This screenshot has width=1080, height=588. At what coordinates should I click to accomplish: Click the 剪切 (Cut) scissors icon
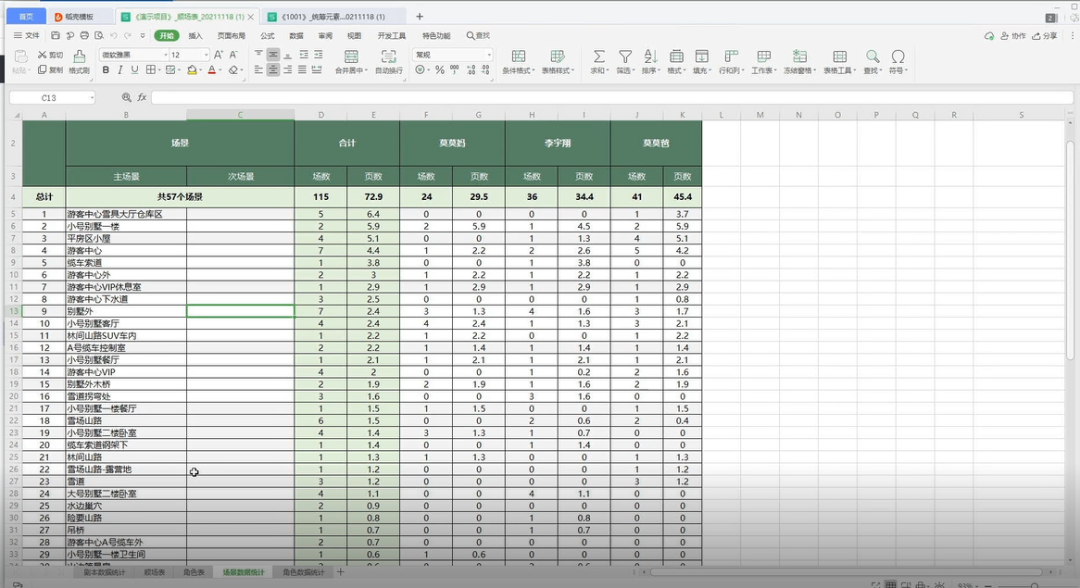[42, 54]
